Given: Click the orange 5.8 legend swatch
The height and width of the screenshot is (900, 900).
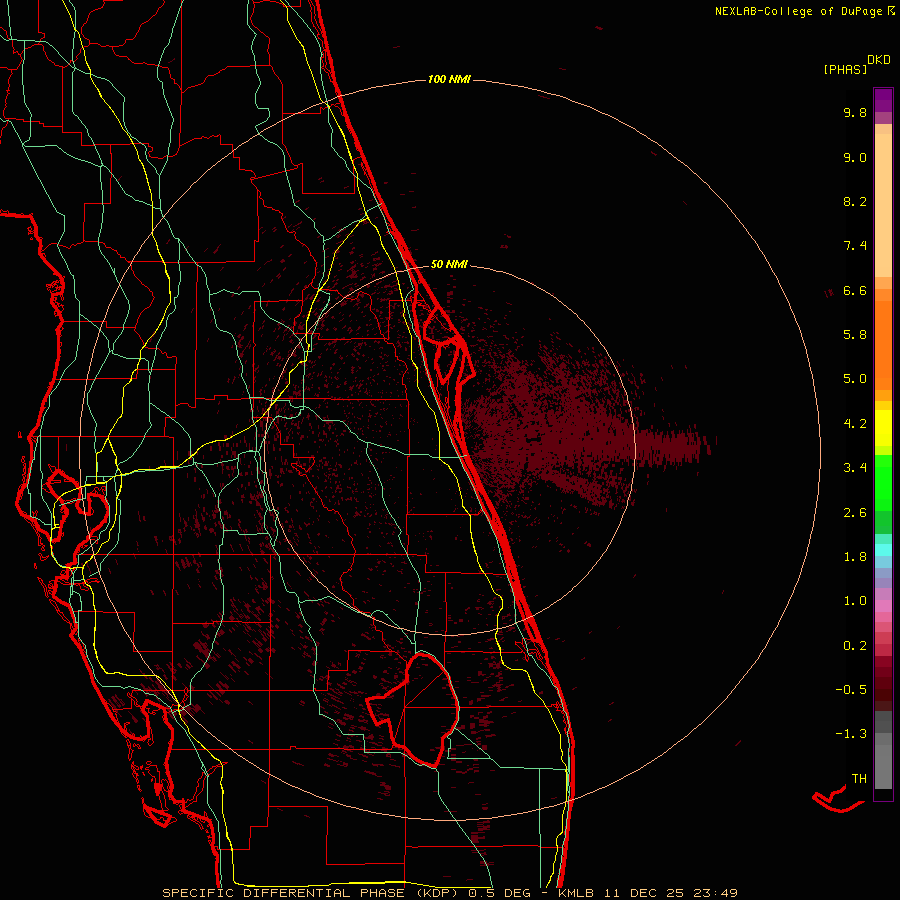Looking at the screenshot, I should (883, 334).
